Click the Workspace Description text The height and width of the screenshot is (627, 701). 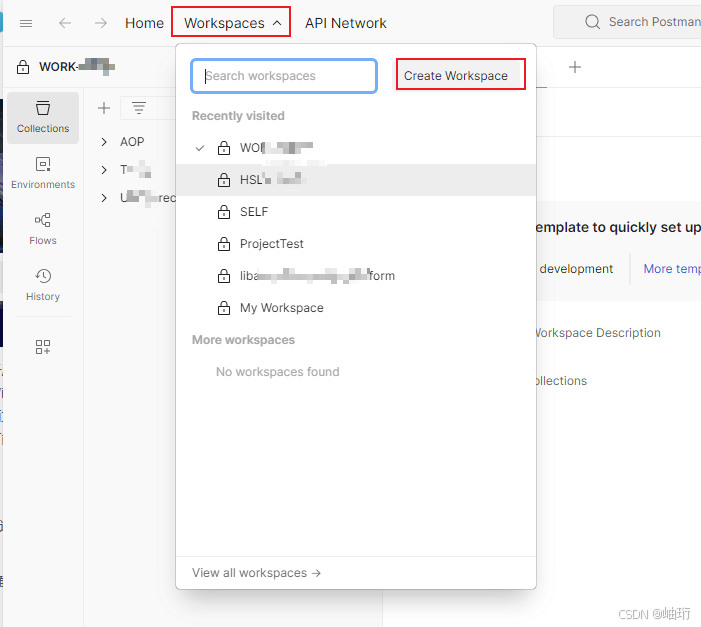pyautogui.click(x=598, y=333)
